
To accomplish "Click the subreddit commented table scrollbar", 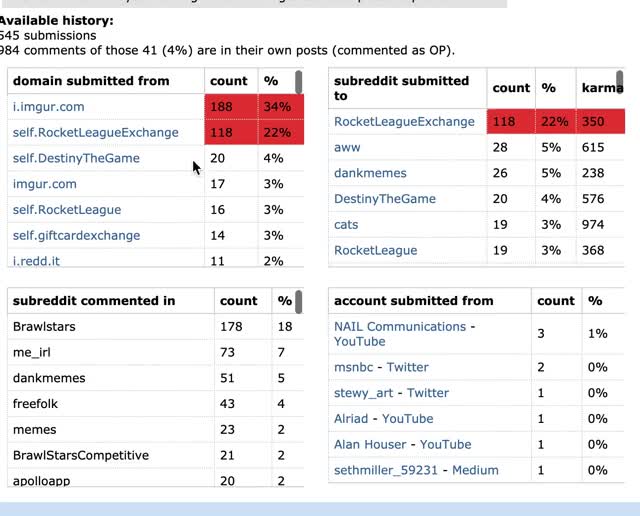I will [x=298, y=302].
